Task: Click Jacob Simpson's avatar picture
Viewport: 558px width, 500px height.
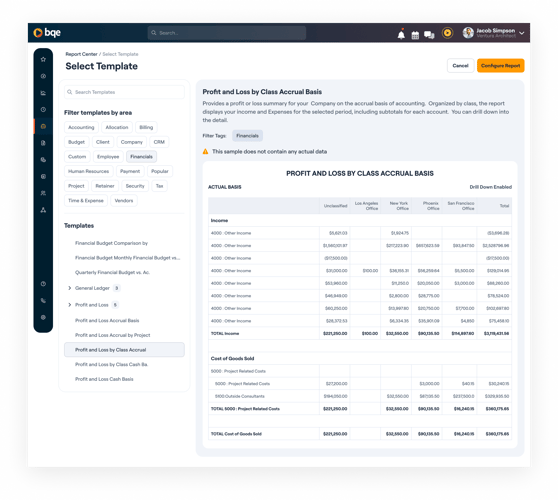Action: [468, 33]
